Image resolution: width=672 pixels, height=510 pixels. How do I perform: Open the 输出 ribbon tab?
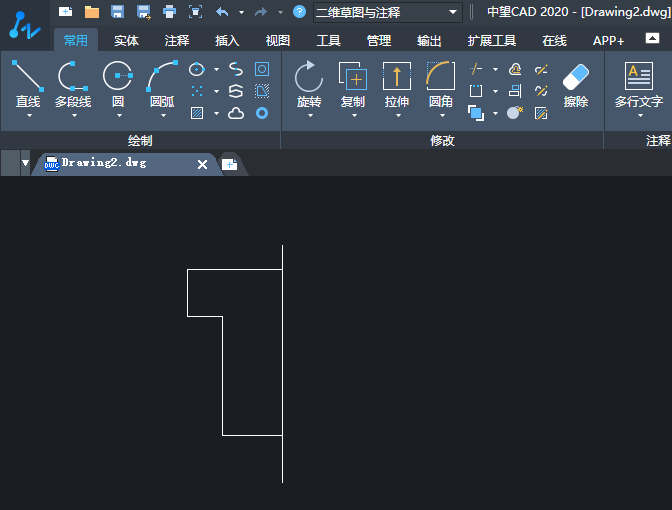pos(429,41)
